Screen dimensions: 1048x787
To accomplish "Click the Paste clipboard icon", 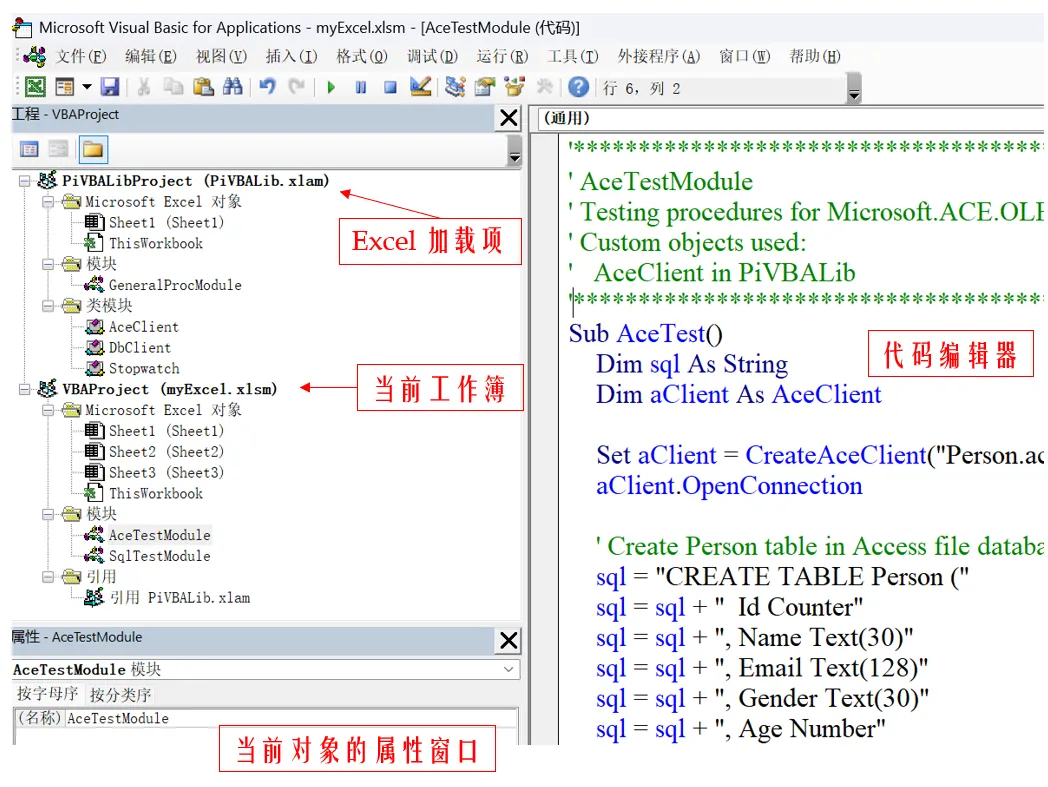I will click(203, 88).
